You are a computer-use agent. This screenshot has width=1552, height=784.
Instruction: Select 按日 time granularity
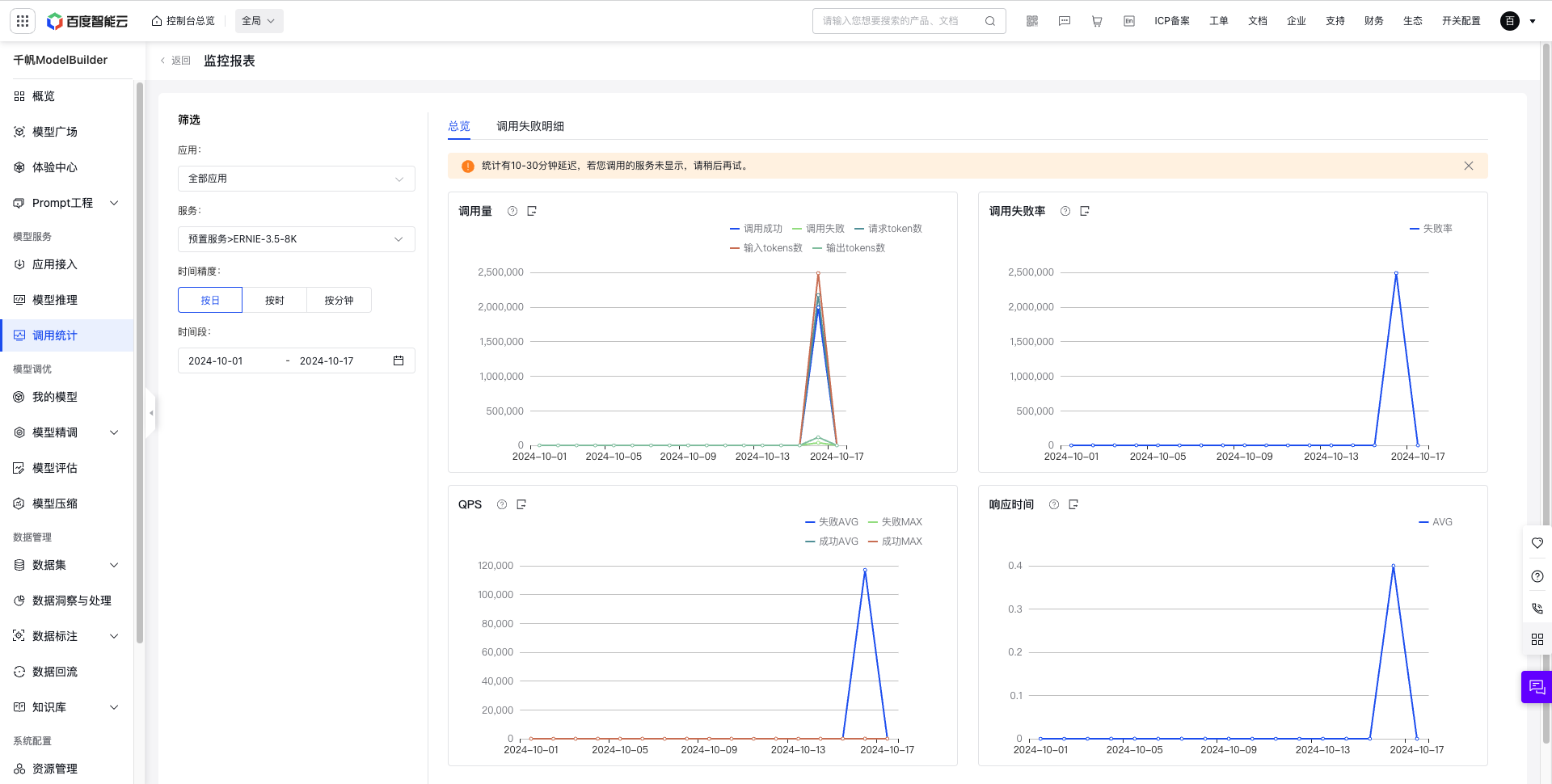pos(210,300)
